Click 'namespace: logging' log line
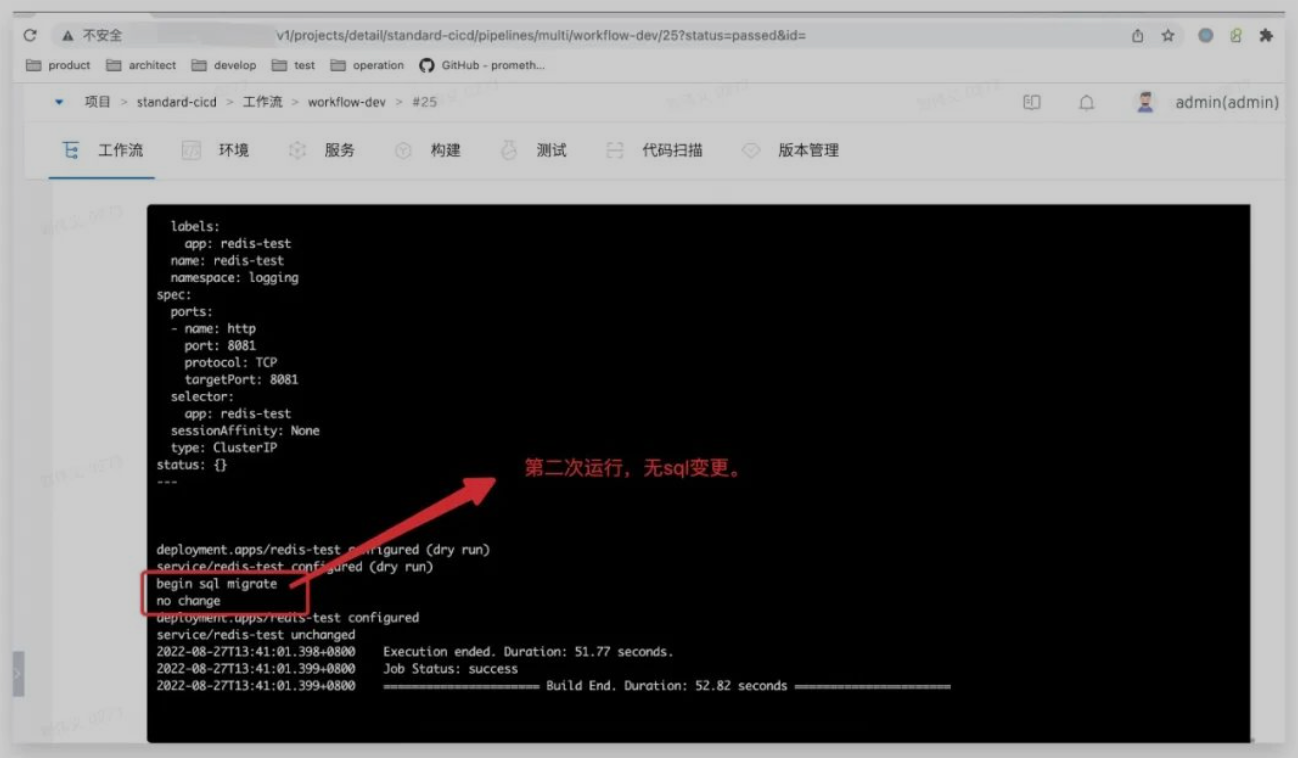The width and height of the screenshot is (1298, 758). point(234,277)
